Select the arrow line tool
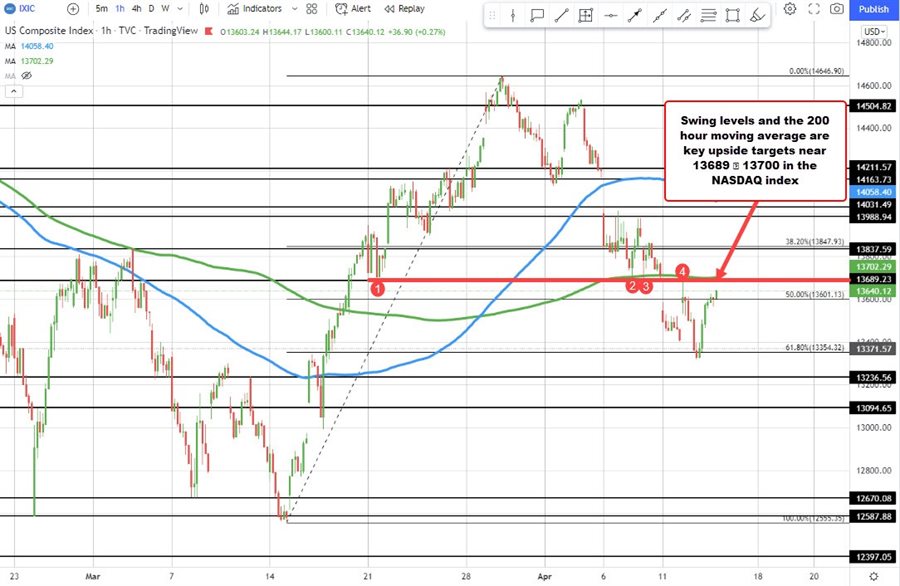Viewport: 900px width, 586px height. pyautogui.click(x=634, y=16)
